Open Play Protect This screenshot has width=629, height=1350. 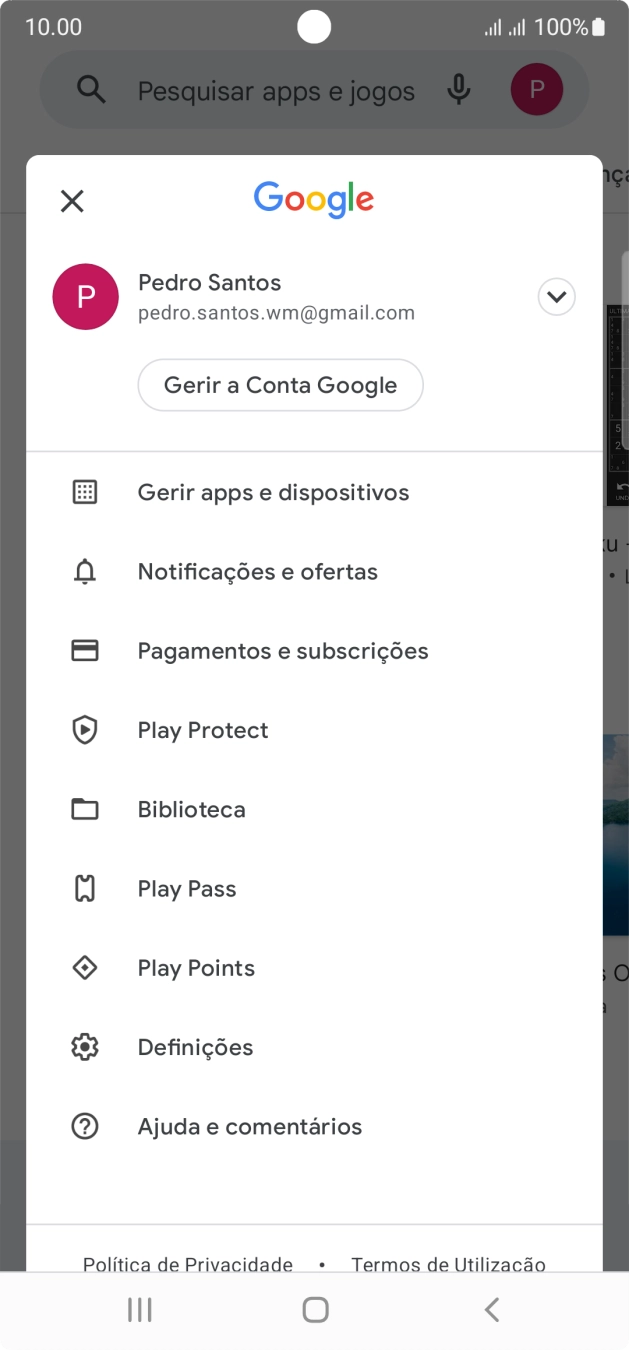(202, 730)
